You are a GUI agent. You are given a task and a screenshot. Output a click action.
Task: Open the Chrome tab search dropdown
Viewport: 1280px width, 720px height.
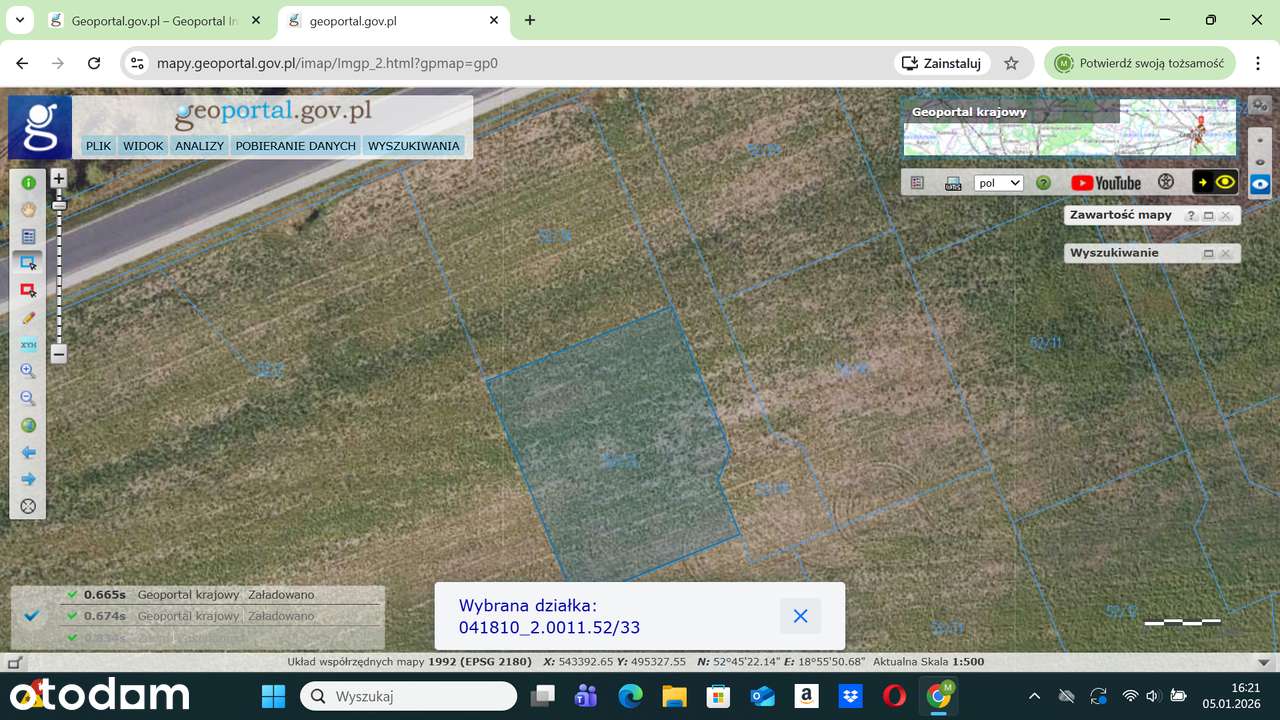coord(20,20)
